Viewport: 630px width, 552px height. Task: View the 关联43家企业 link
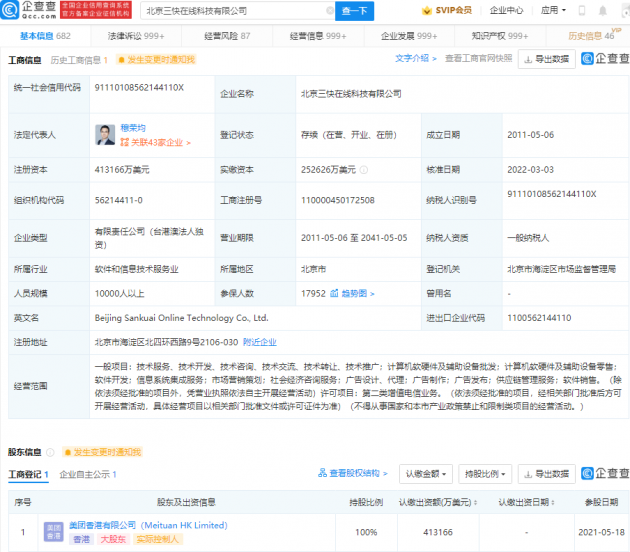pyautogui.click(x=155, y=143)
